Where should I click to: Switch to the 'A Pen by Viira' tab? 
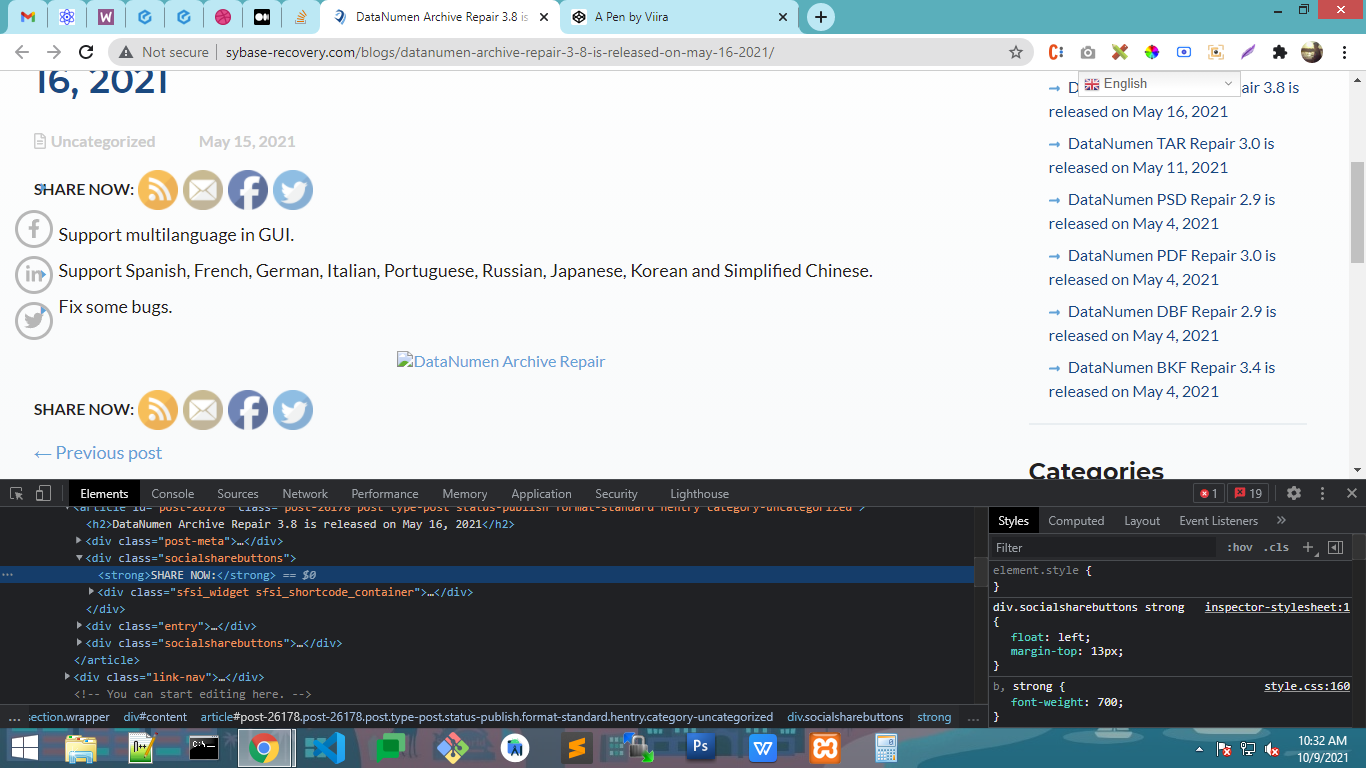(x=680, y=17)
